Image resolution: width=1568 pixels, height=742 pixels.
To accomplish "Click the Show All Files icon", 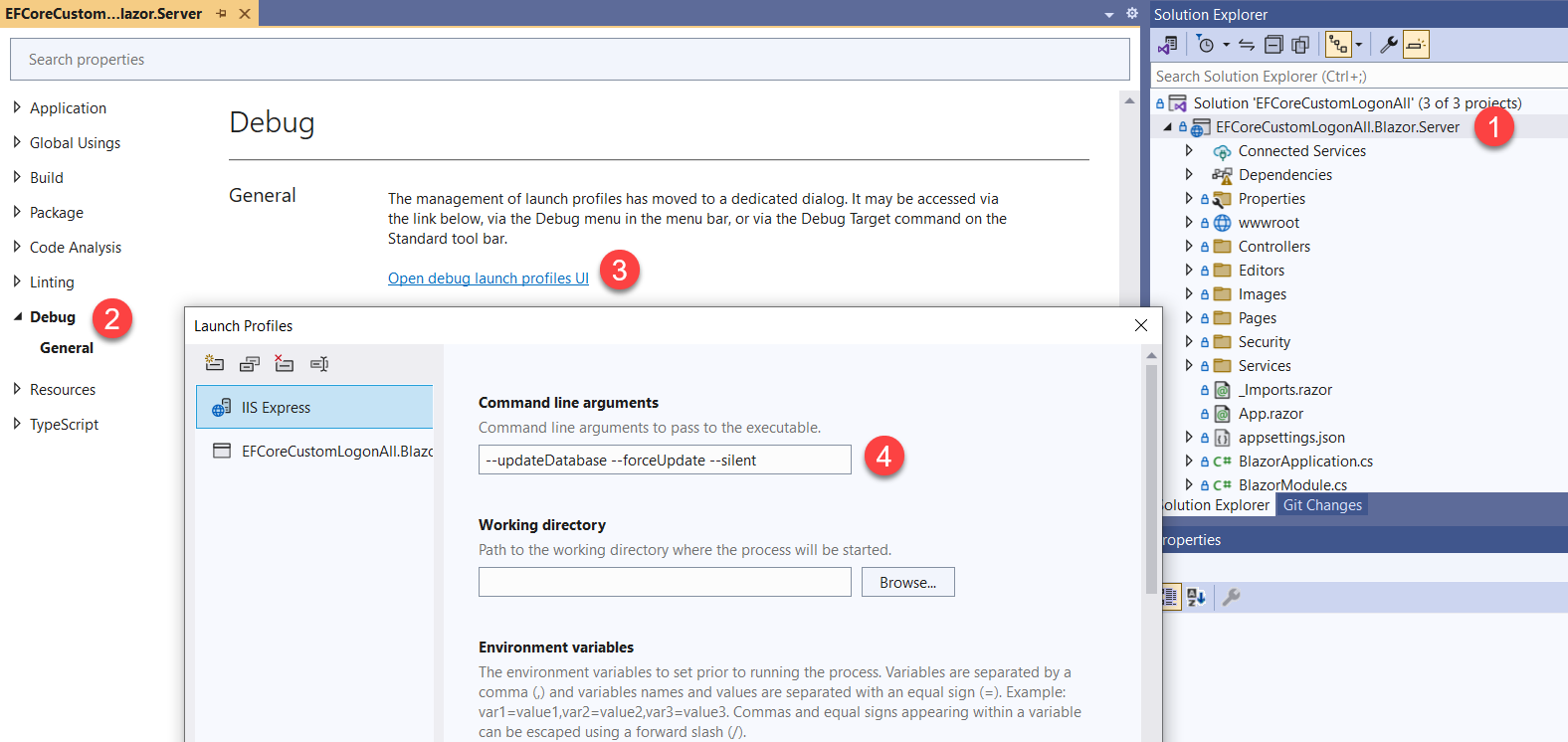I will (1300, 45).
